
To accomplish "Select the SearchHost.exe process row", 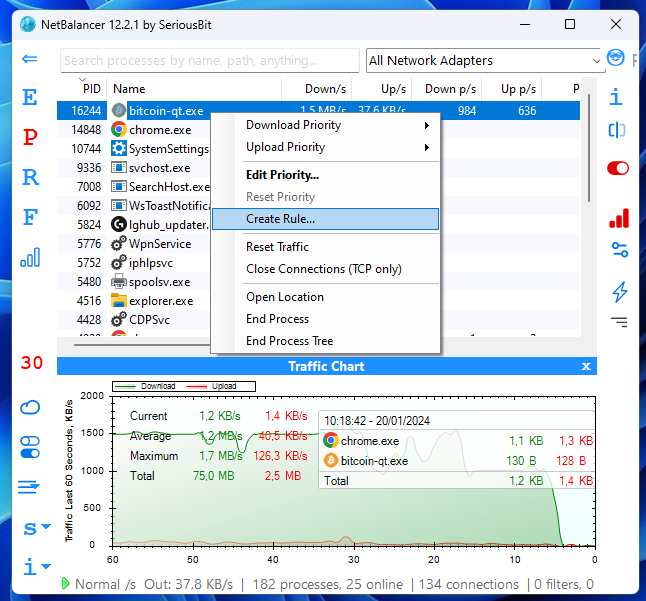I will [x=134, y=187].
